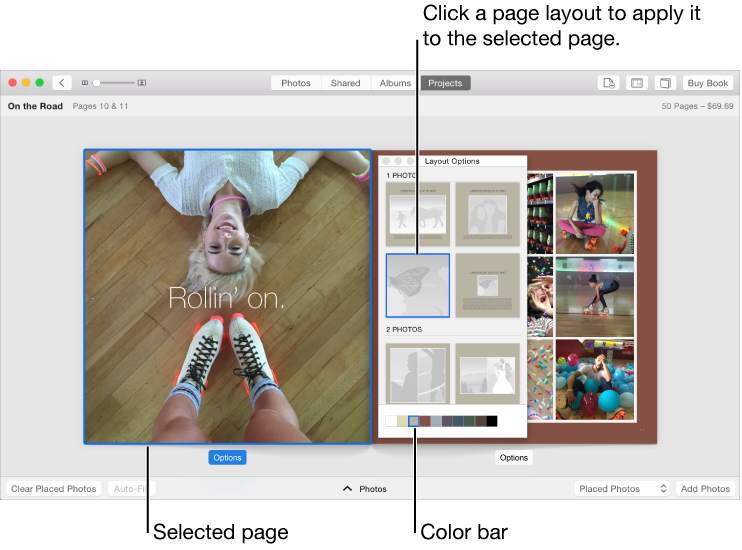
Task: Click the Options button under right page
Action: point(513,458)
